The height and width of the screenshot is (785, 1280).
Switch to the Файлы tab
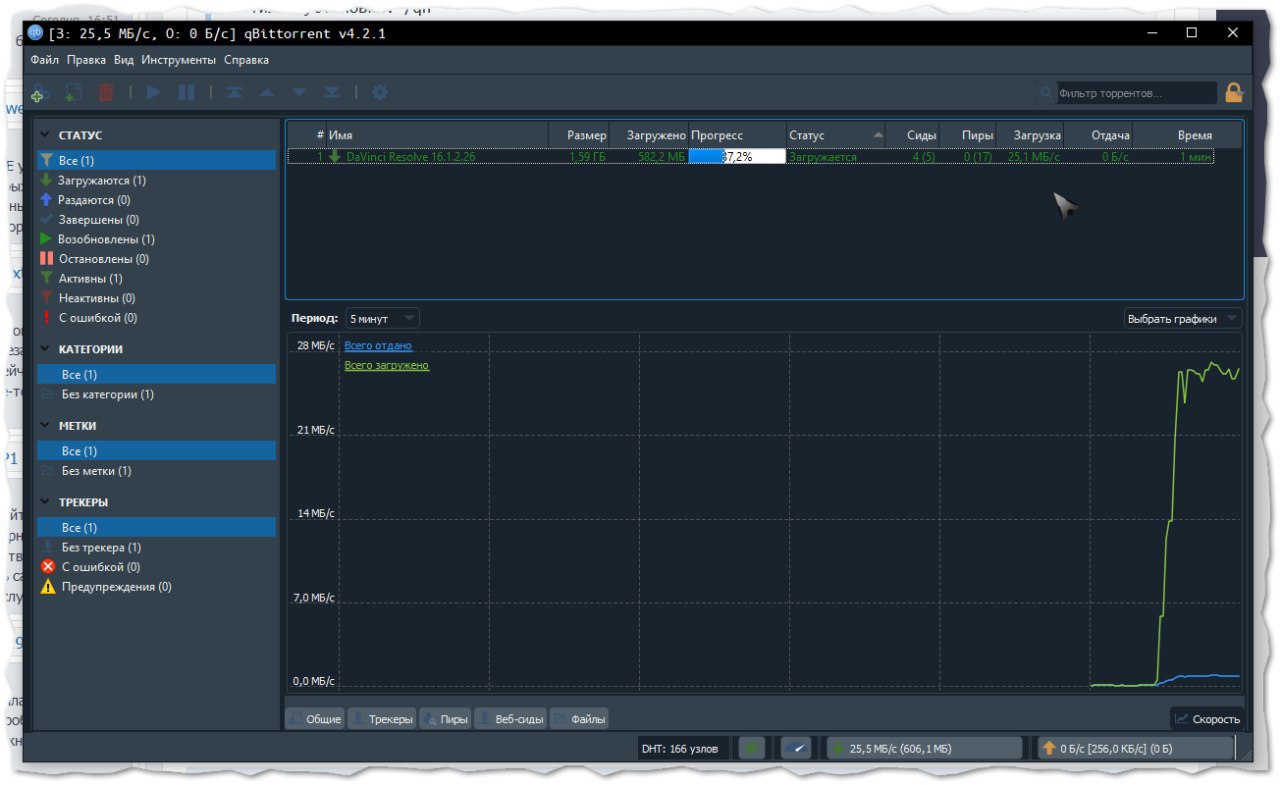(579, 719)
